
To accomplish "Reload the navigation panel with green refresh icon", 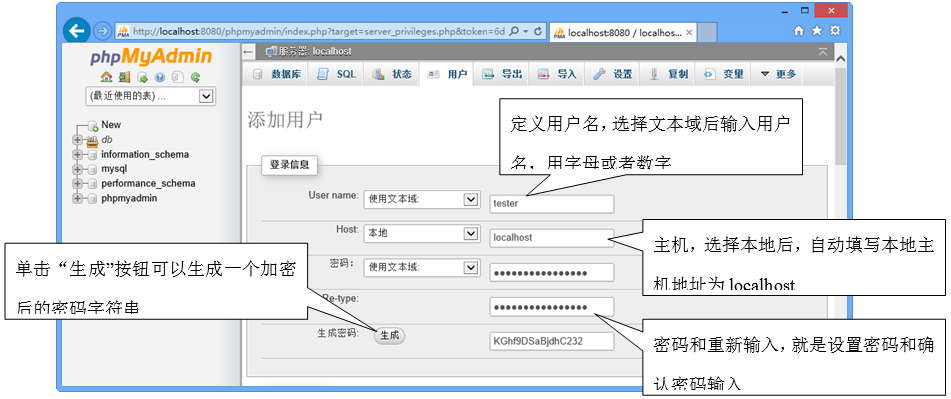I will tap(195, 77).
